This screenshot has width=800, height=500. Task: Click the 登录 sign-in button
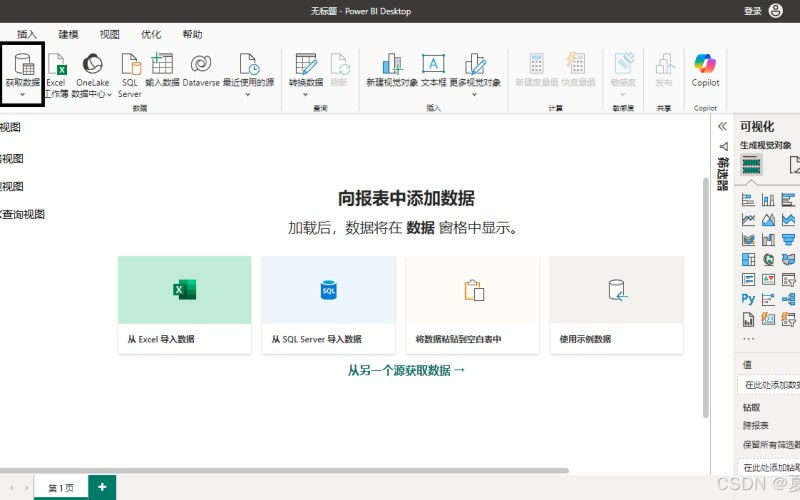pyautogui.click(x=753, y=11)
